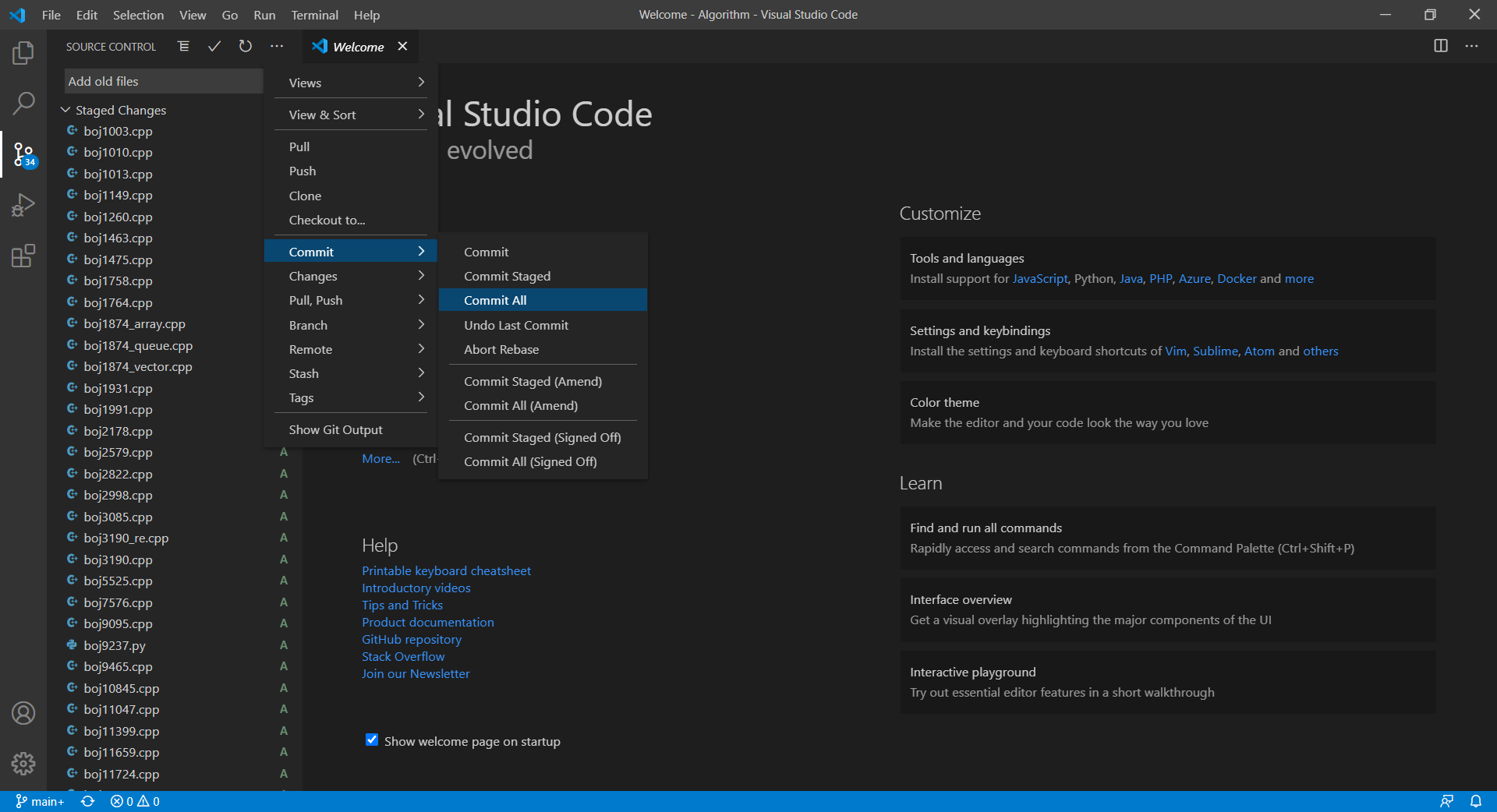The image size is (1497, 812).
Task: Click the feedback icon in status bar
Action: (1446, 801)
